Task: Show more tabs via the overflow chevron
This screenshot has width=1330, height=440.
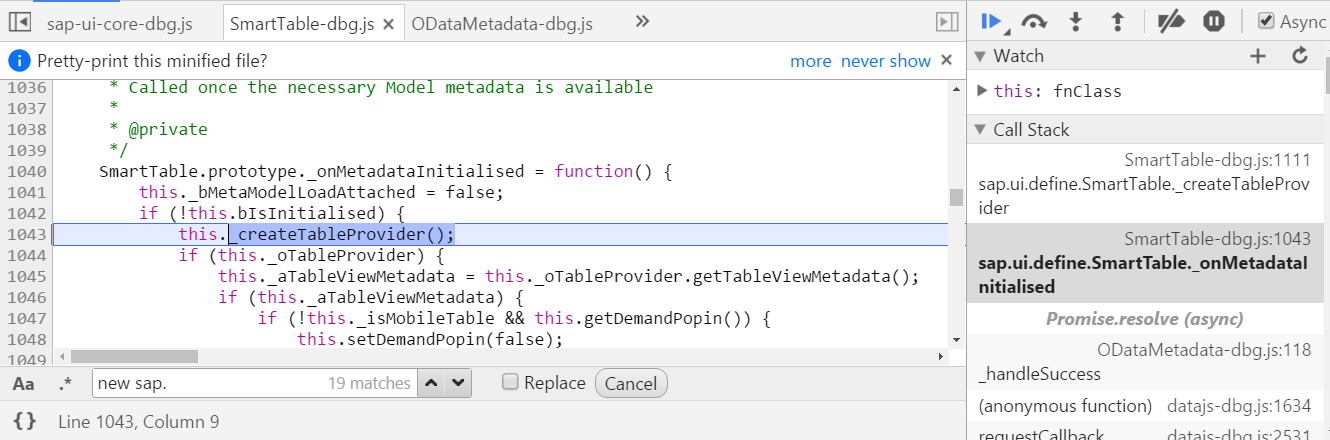Action: 642,22
